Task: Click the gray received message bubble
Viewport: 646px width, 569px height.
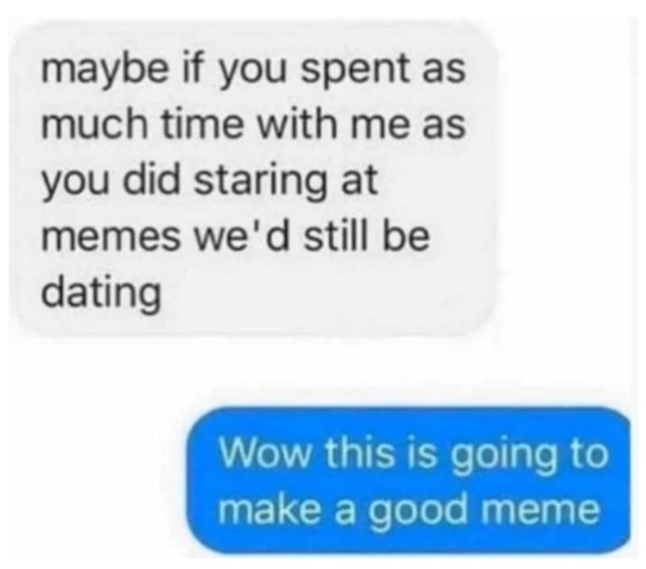Action: tap(255, 178)
